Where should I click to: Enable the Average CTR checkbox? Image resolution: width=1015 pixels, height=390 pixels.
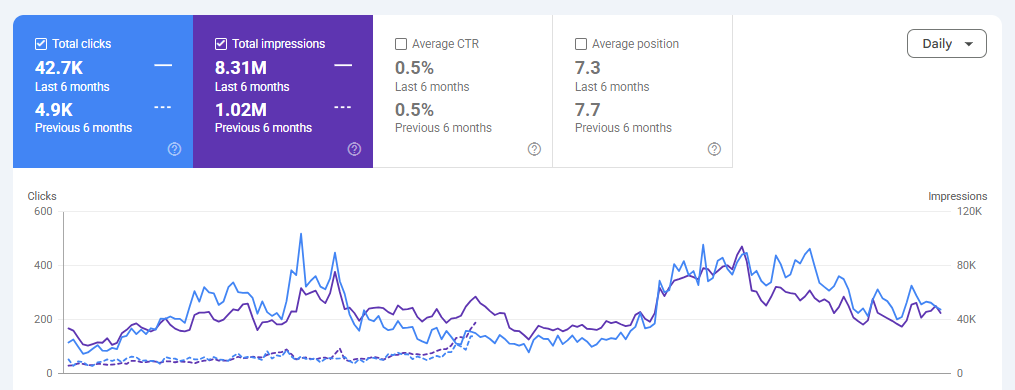click(x=401, y=44)
